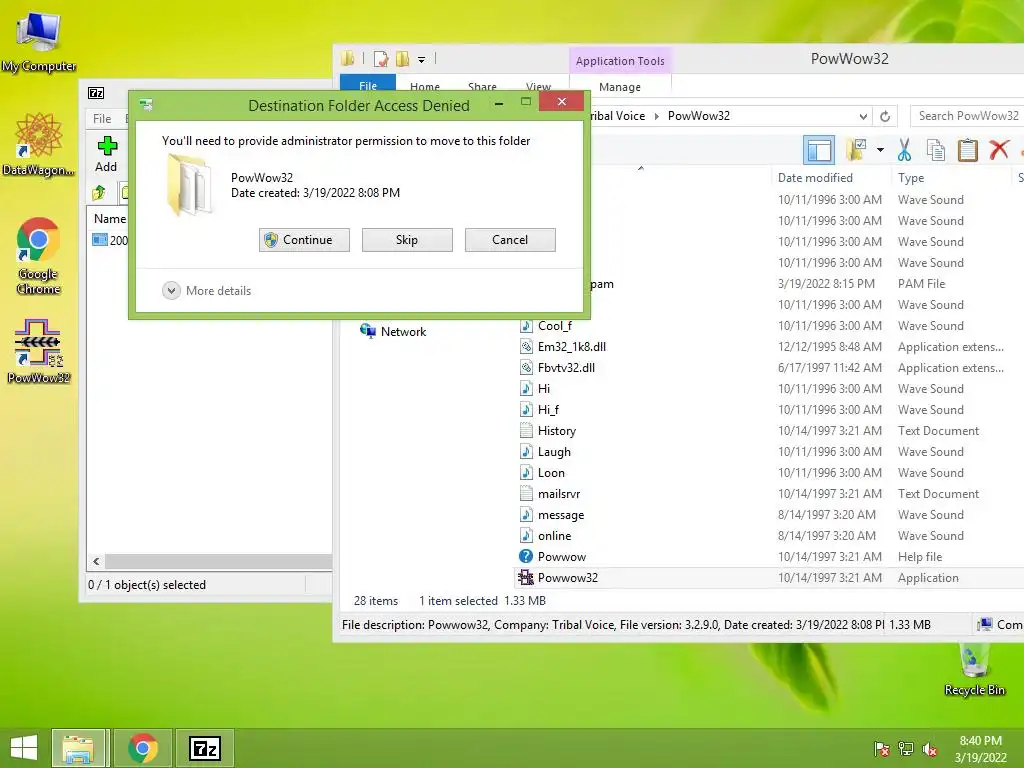The image size is (1024, 768).
Task: Click Add button in 7-Zip window
Action: [106, 155]
